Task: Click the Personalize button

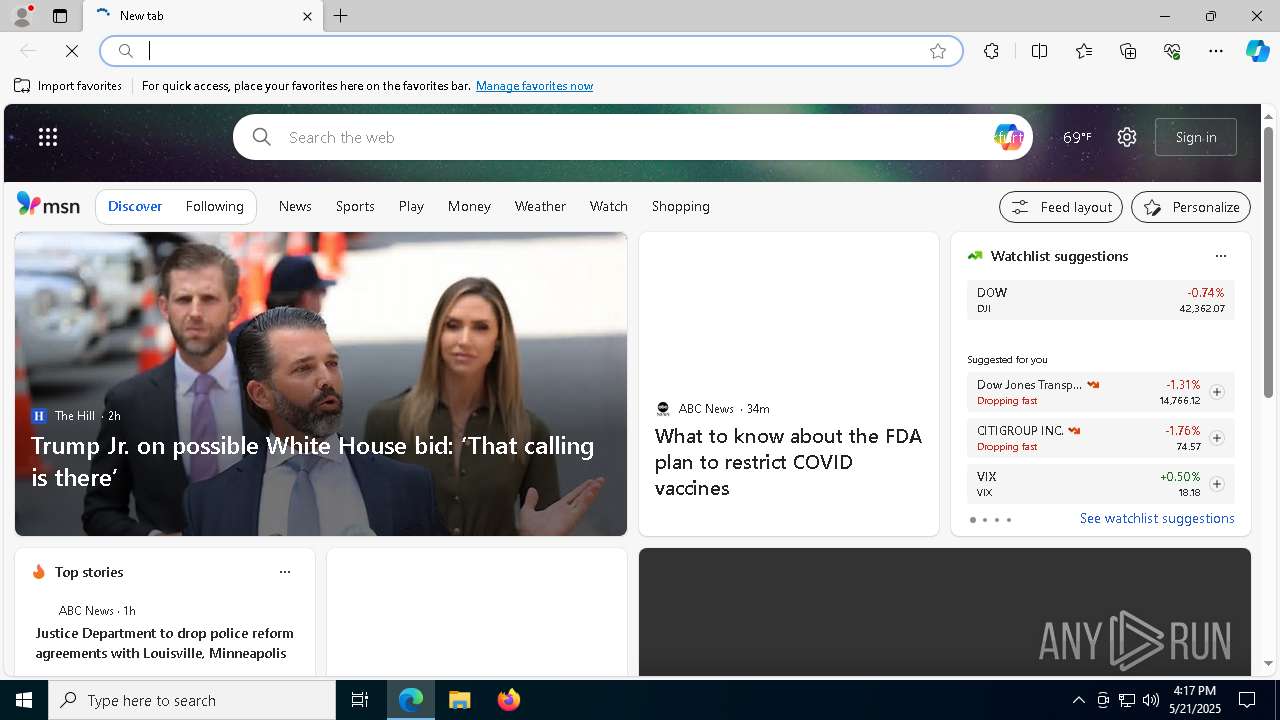Action: click(1191, 207)
